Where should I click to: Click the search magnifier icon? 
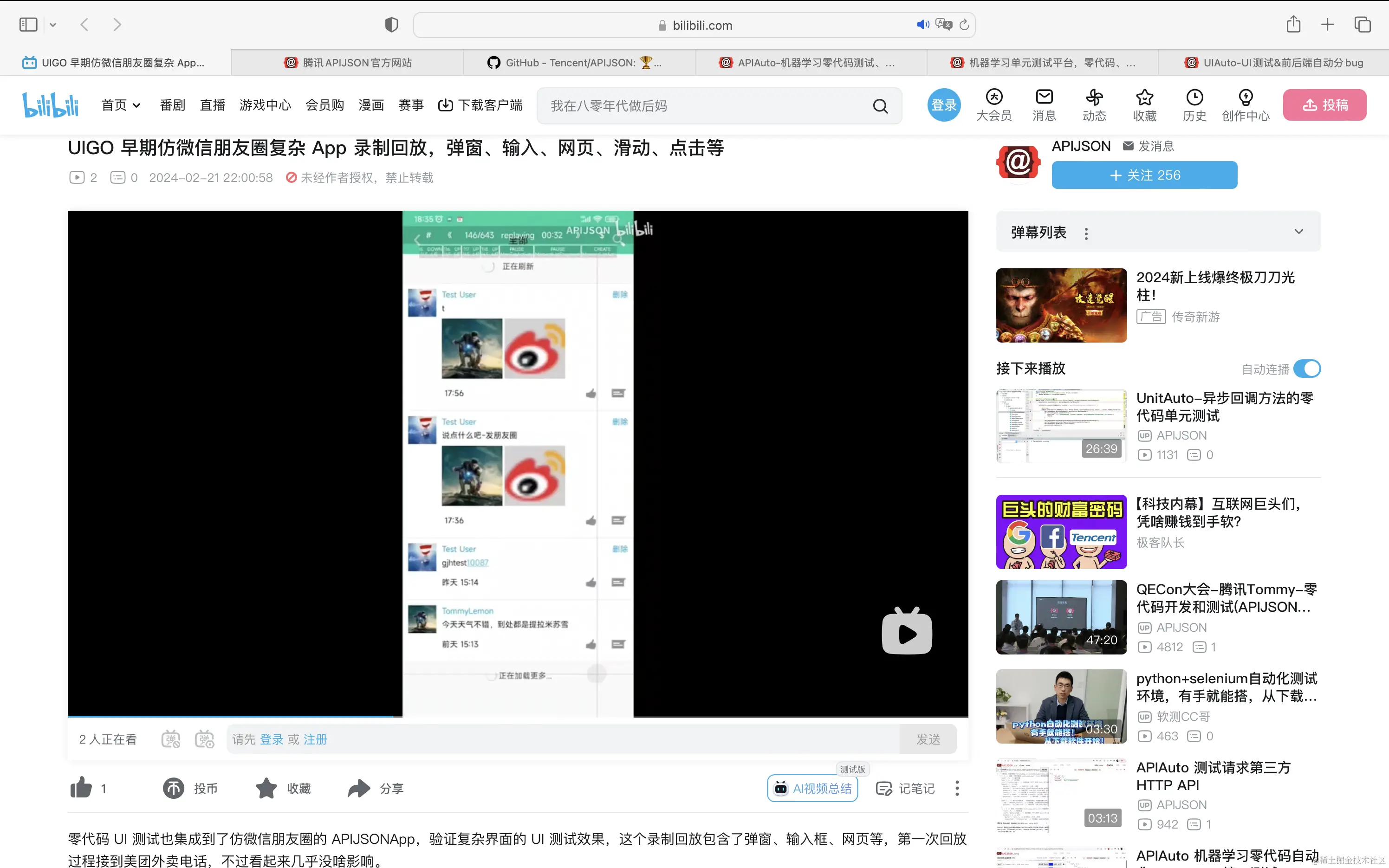(880, 106)
